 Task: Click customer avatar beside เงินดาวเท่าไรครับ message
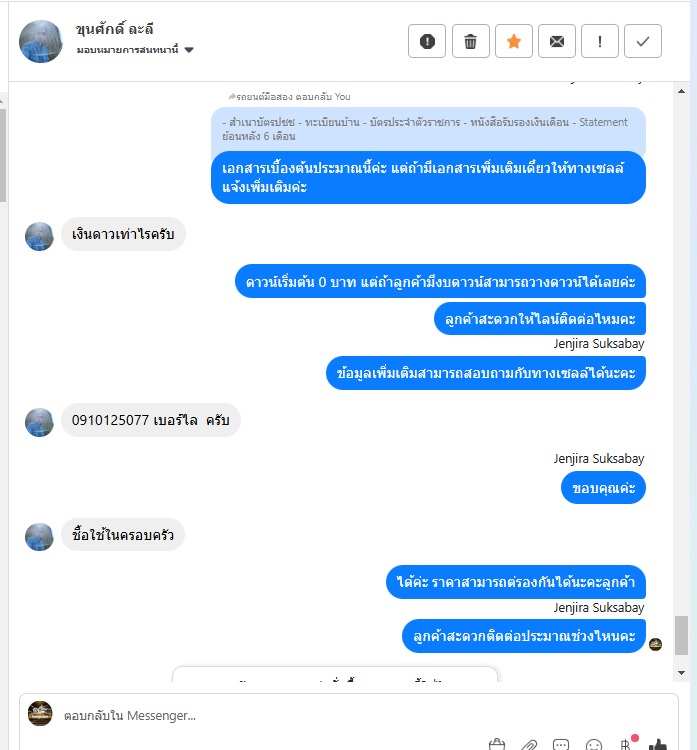(x=39, y=236)
